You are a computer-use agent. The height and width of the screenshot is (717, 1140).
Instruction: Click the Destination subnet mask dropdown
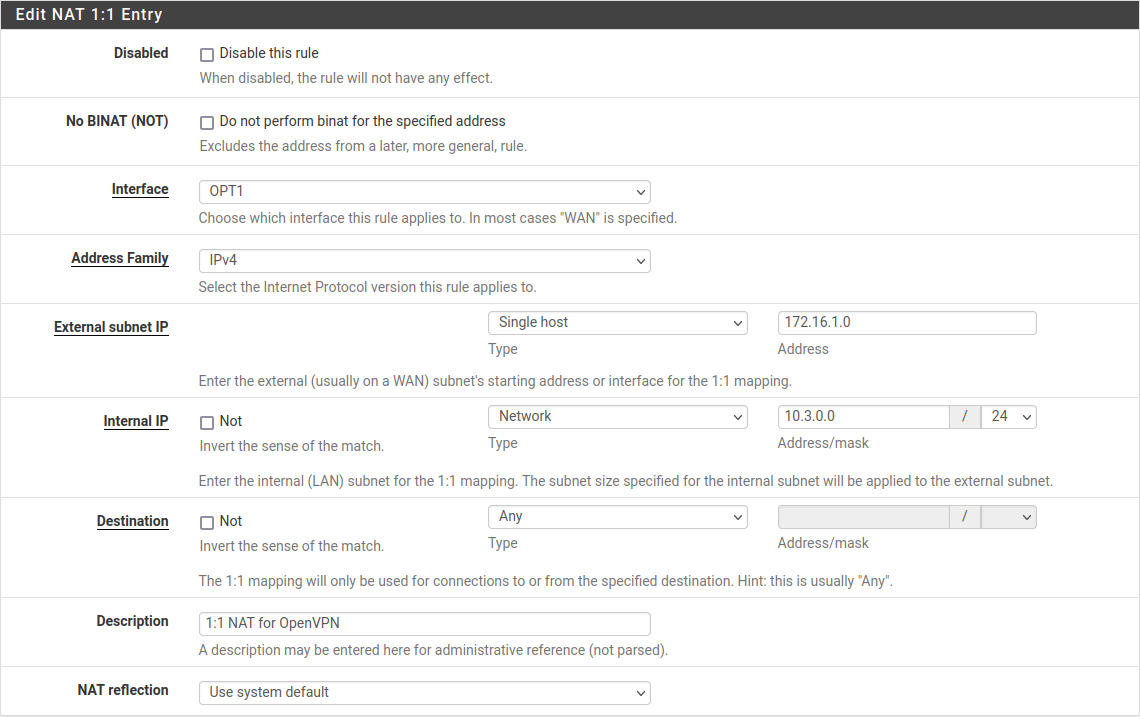[x=1008, y=517]
